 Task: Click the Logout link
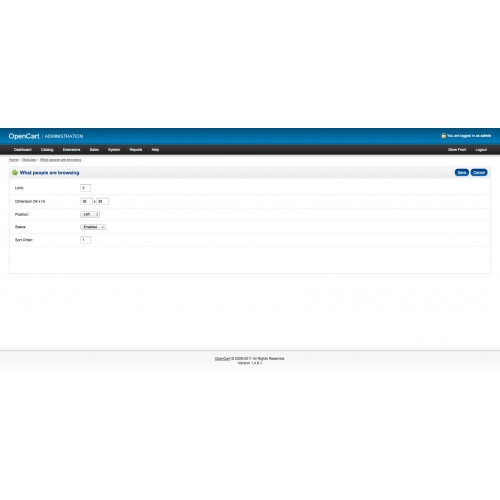(481, 150)
